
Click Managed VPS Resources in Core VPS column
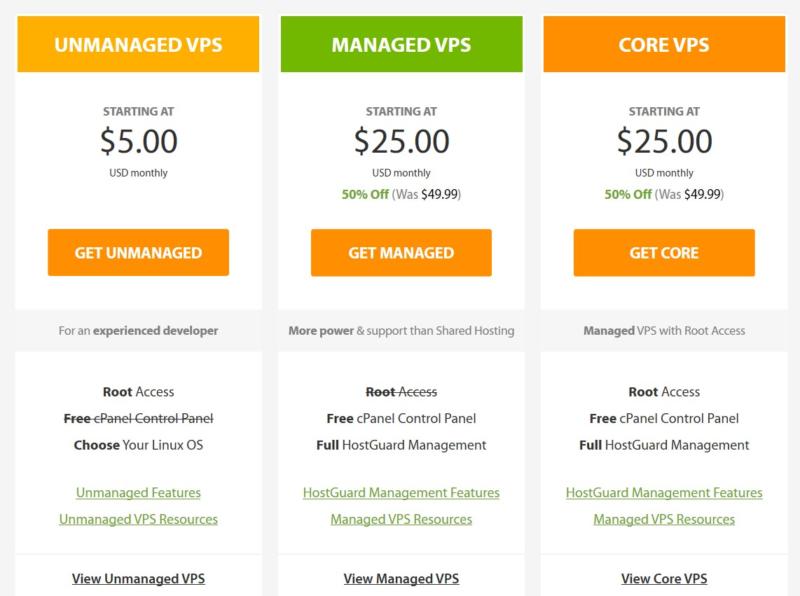[x=664, y=519]
